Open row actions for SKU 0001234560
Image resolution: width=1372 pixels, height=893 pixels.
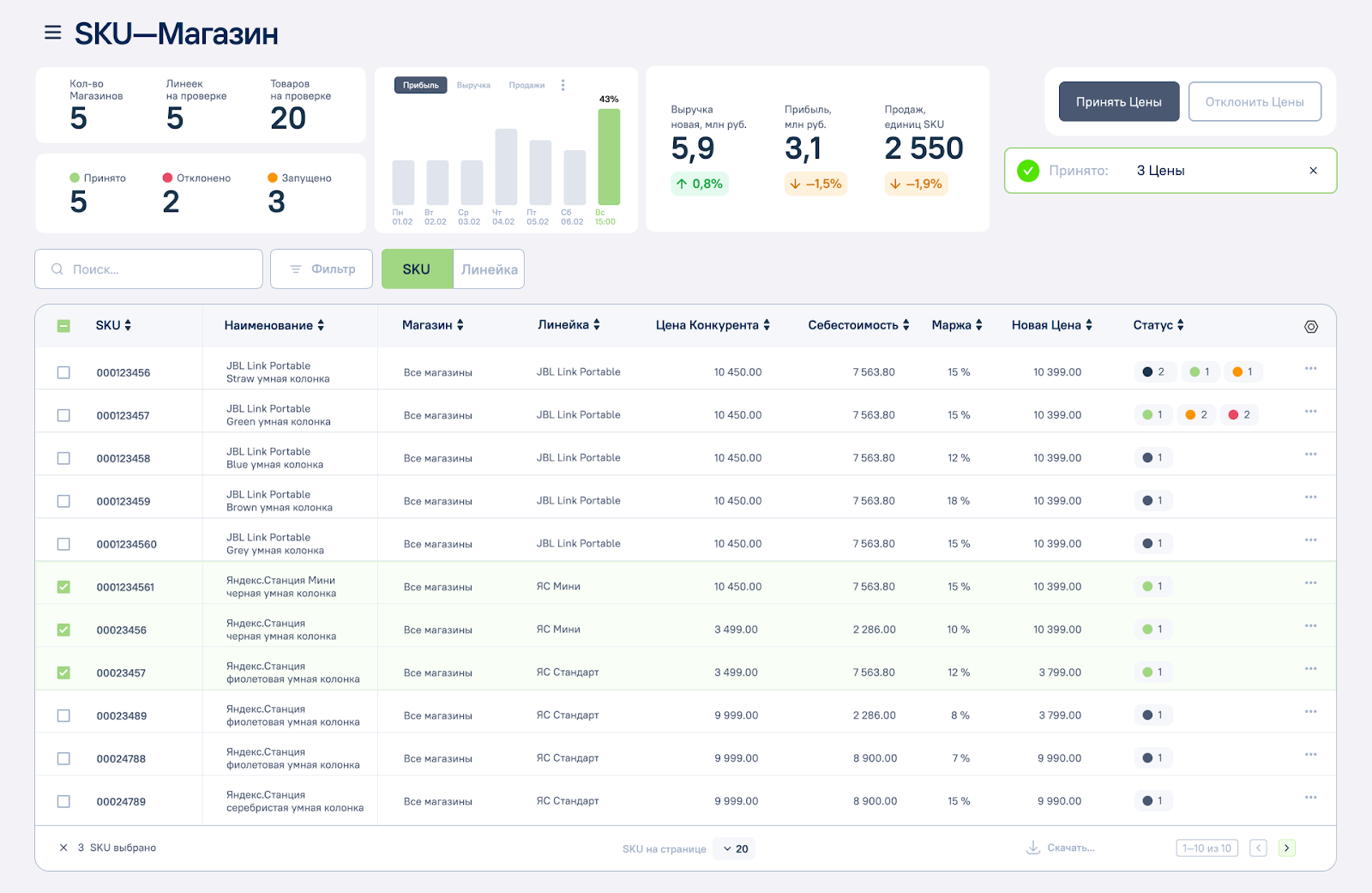tap(1310, 540)
